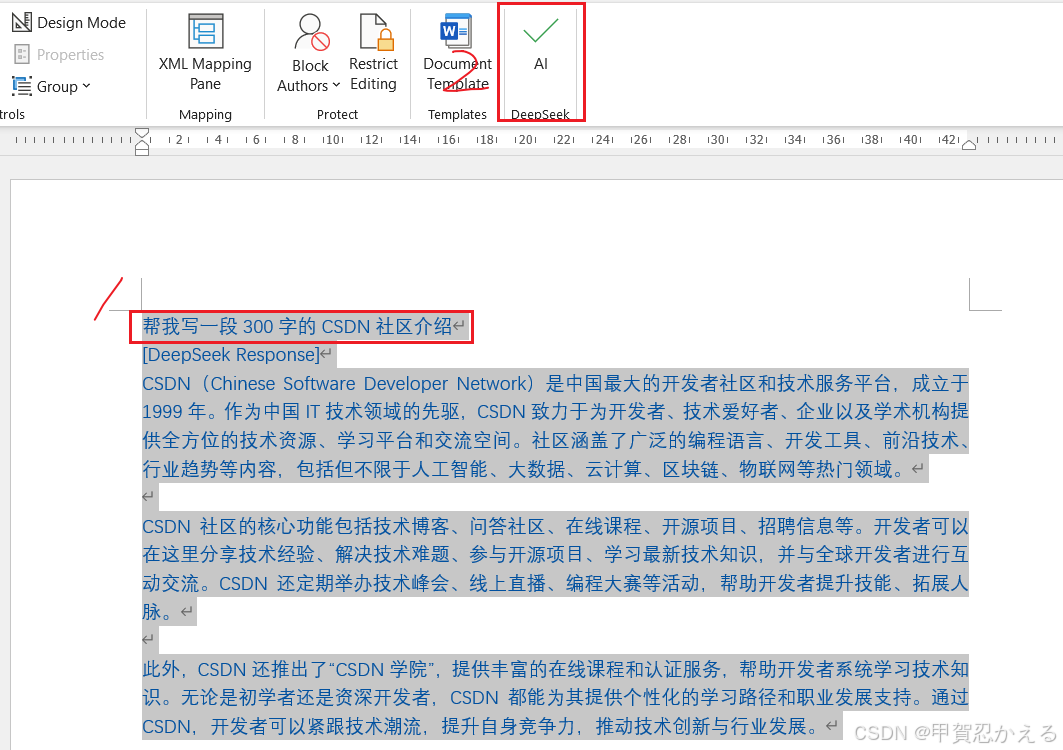This screenshot has width=1063, height=750.
Task: Click the right indent marker on ruler
Action: (969, 144)
